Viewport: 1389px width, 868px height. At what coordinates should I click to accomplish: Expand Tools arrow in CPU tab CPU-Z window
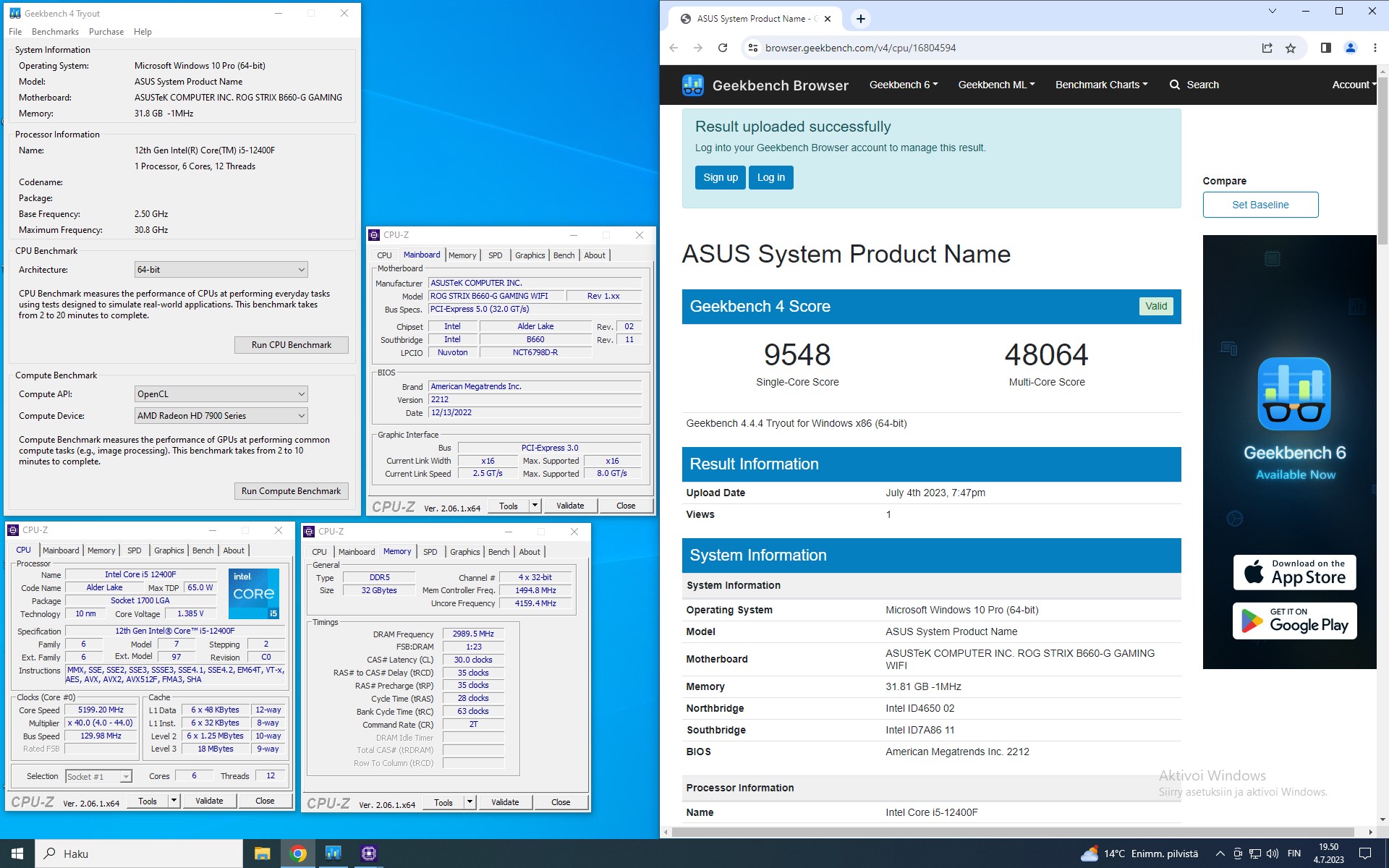point(174,801)
